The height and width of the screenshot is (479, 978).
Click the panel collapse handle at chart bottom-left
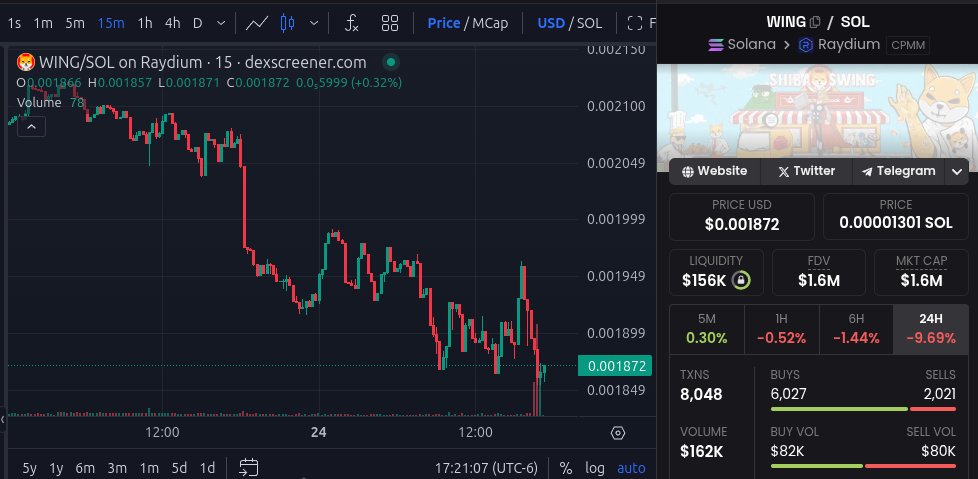2,419
